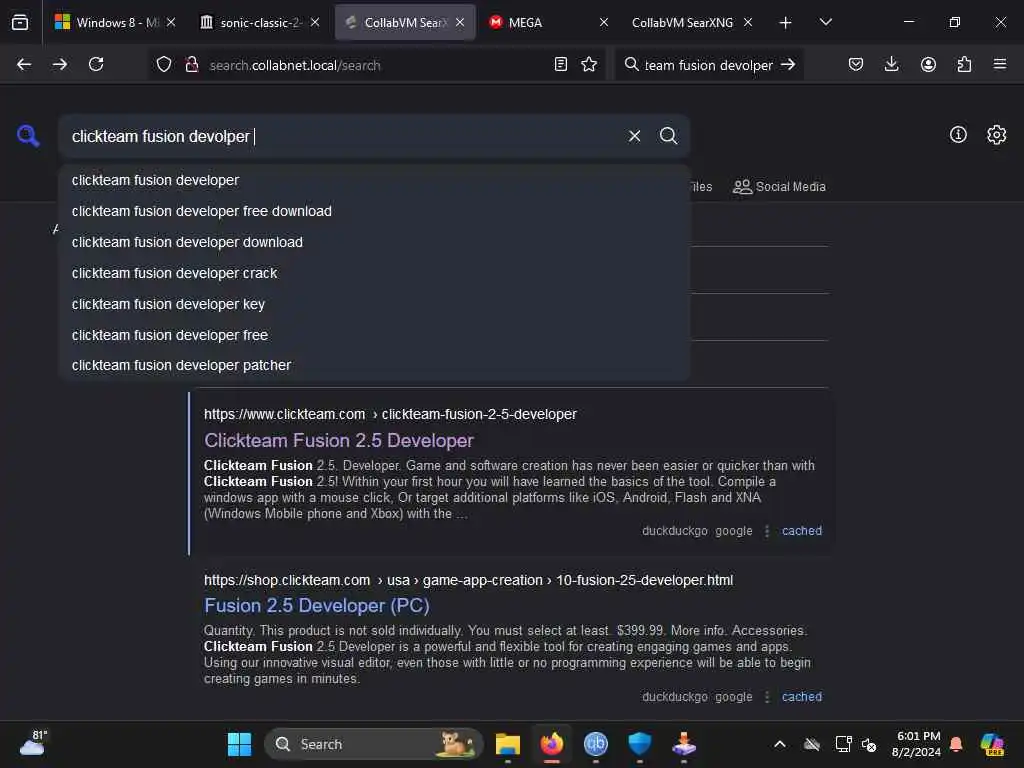Open File Explorer from taskbar
Image resolution: width=1024 pixels, height=768 pixels.
[507, 744]
